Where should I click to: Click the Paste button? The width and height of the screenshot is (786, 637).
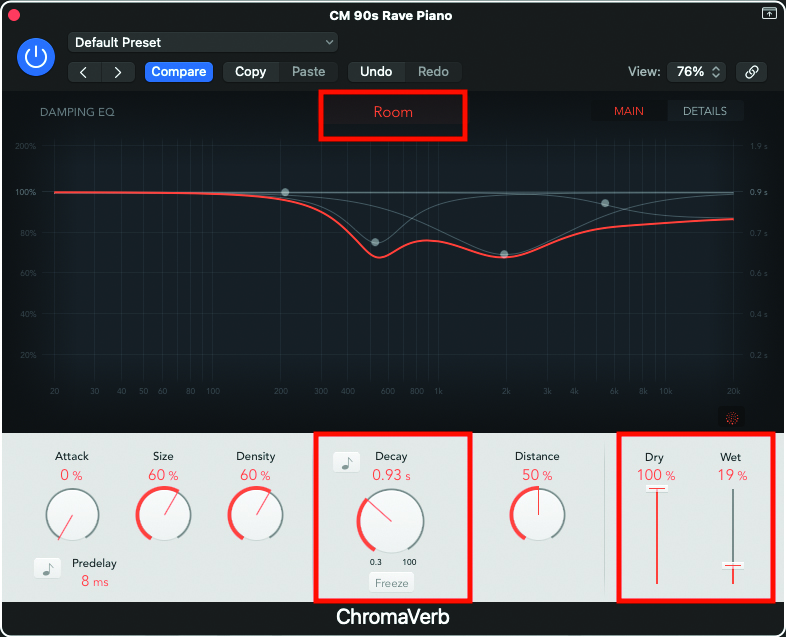(x=308, y=72)
